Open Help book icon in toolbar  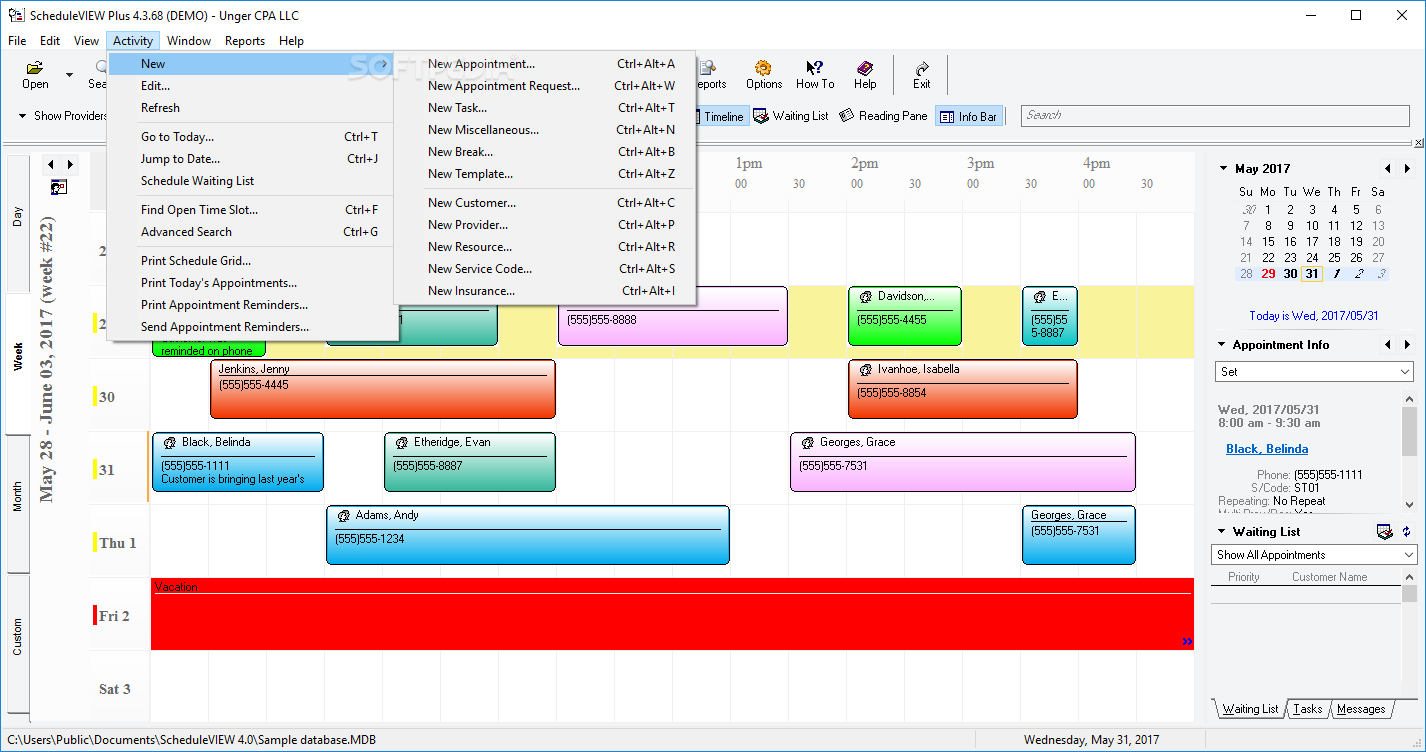click(x=865, y=68)
